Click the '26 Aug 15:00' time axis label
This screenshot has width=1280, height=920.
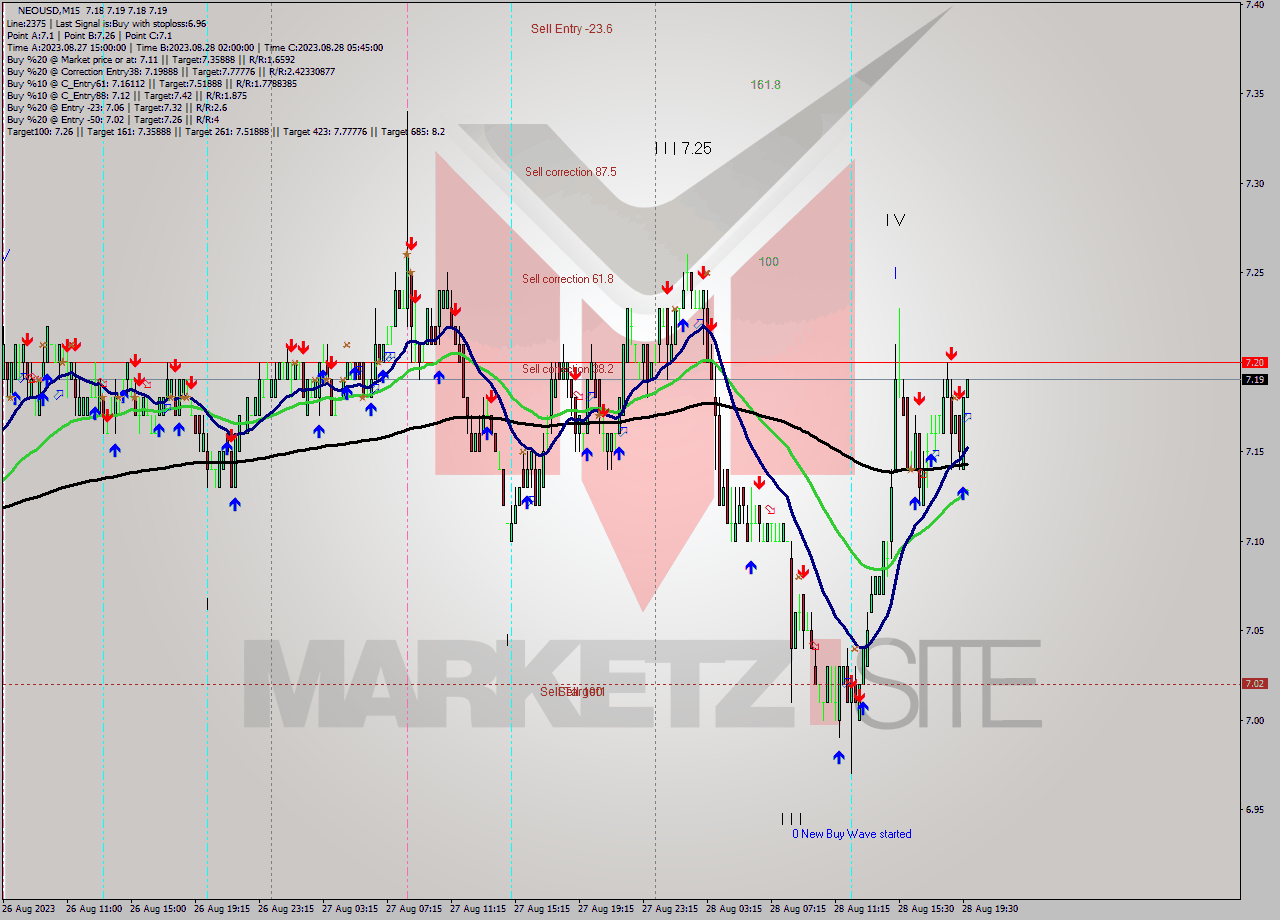point(158,909)
